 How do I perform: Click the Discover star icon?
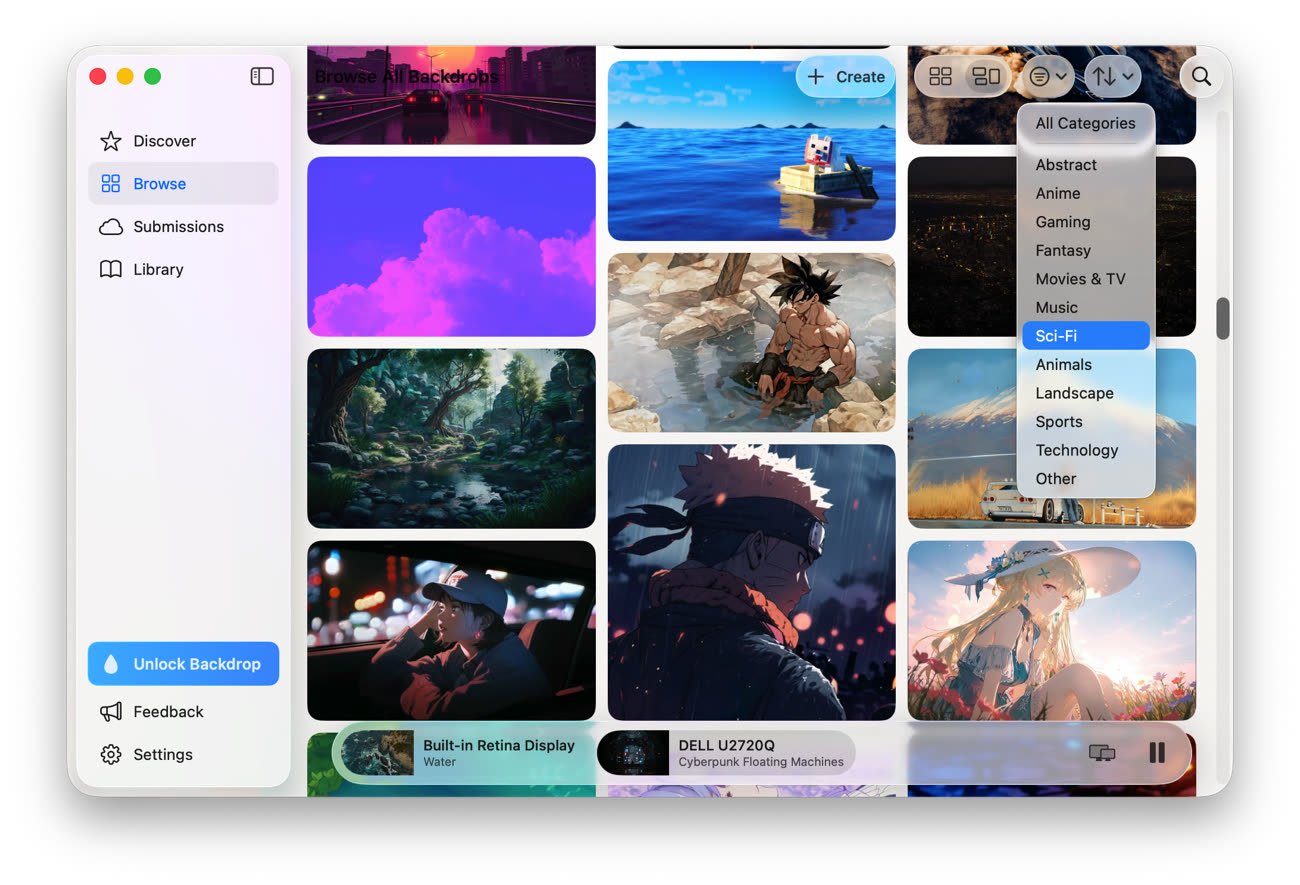111,141
